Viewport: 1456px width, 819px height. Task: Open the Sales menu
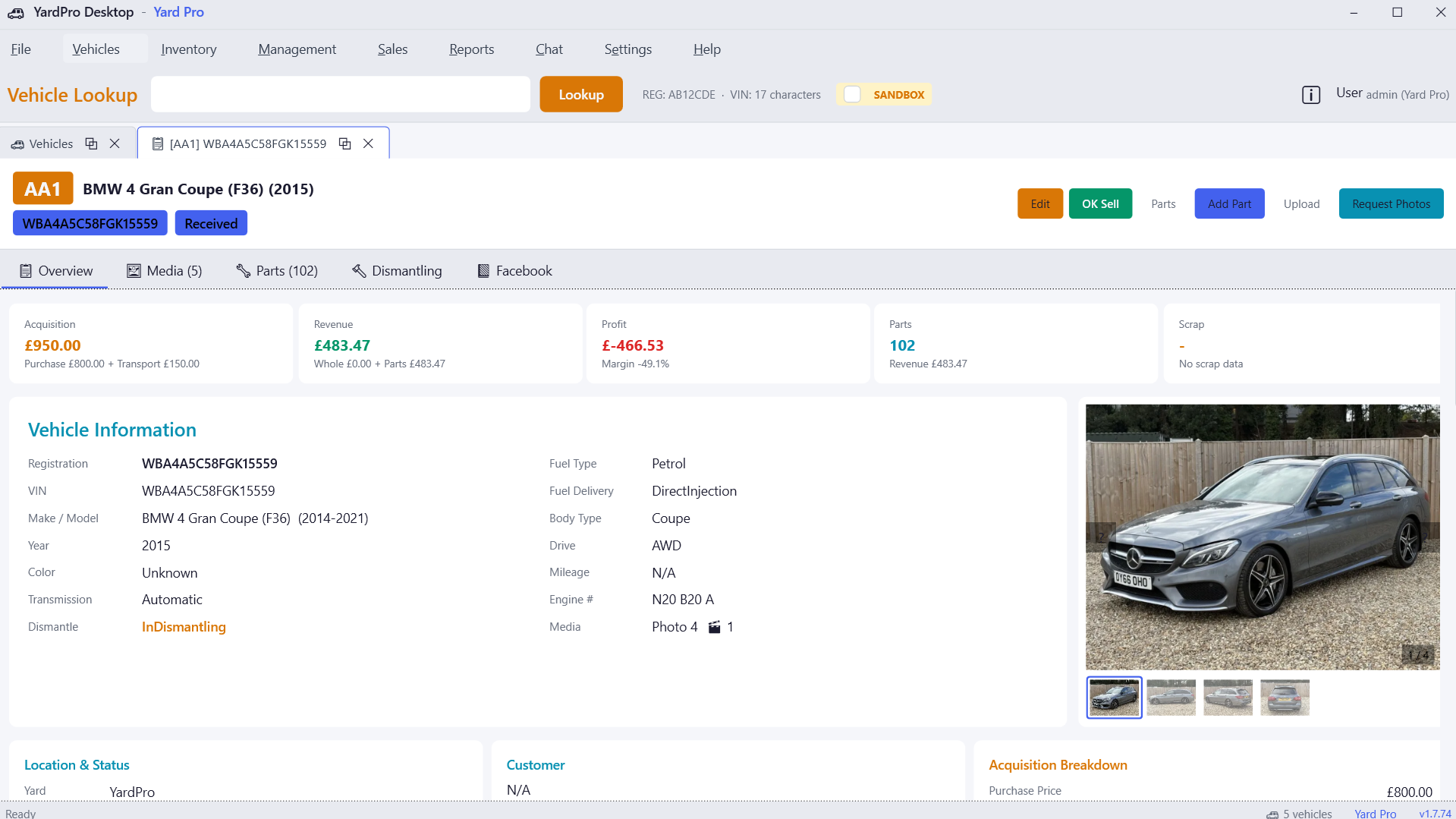pyautogui.click(x=392, y=49)
